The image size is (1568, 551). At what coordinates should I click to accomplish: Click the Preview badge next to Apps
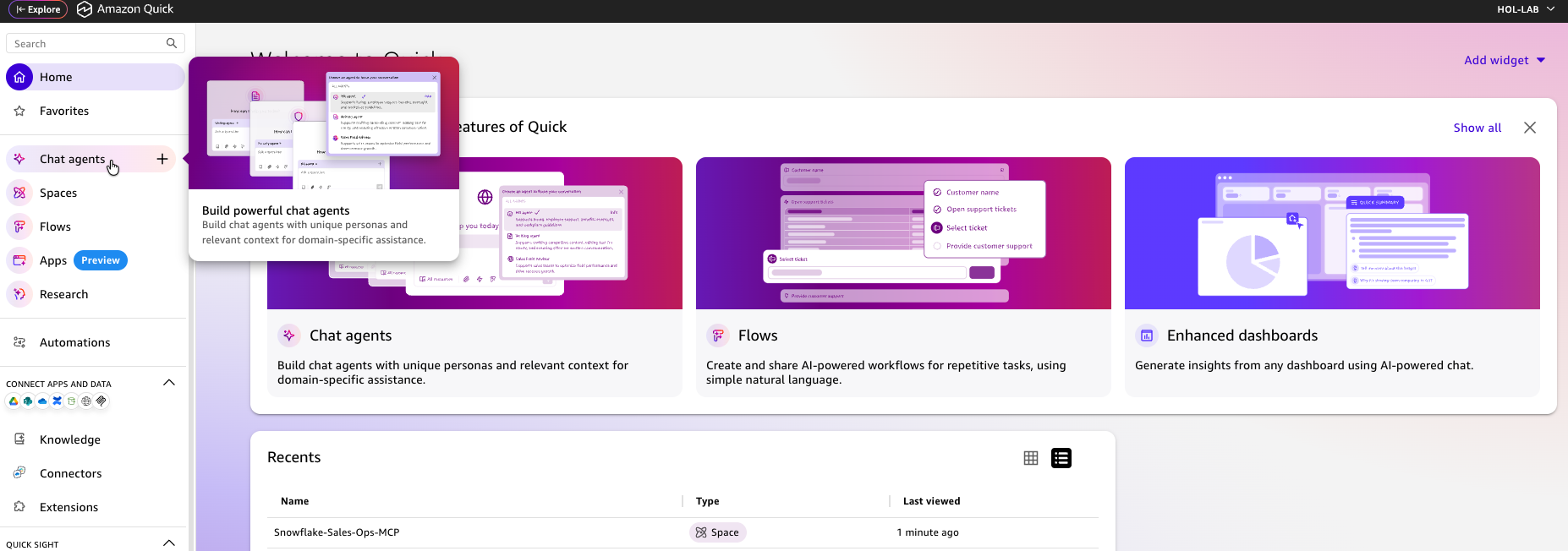101,260
